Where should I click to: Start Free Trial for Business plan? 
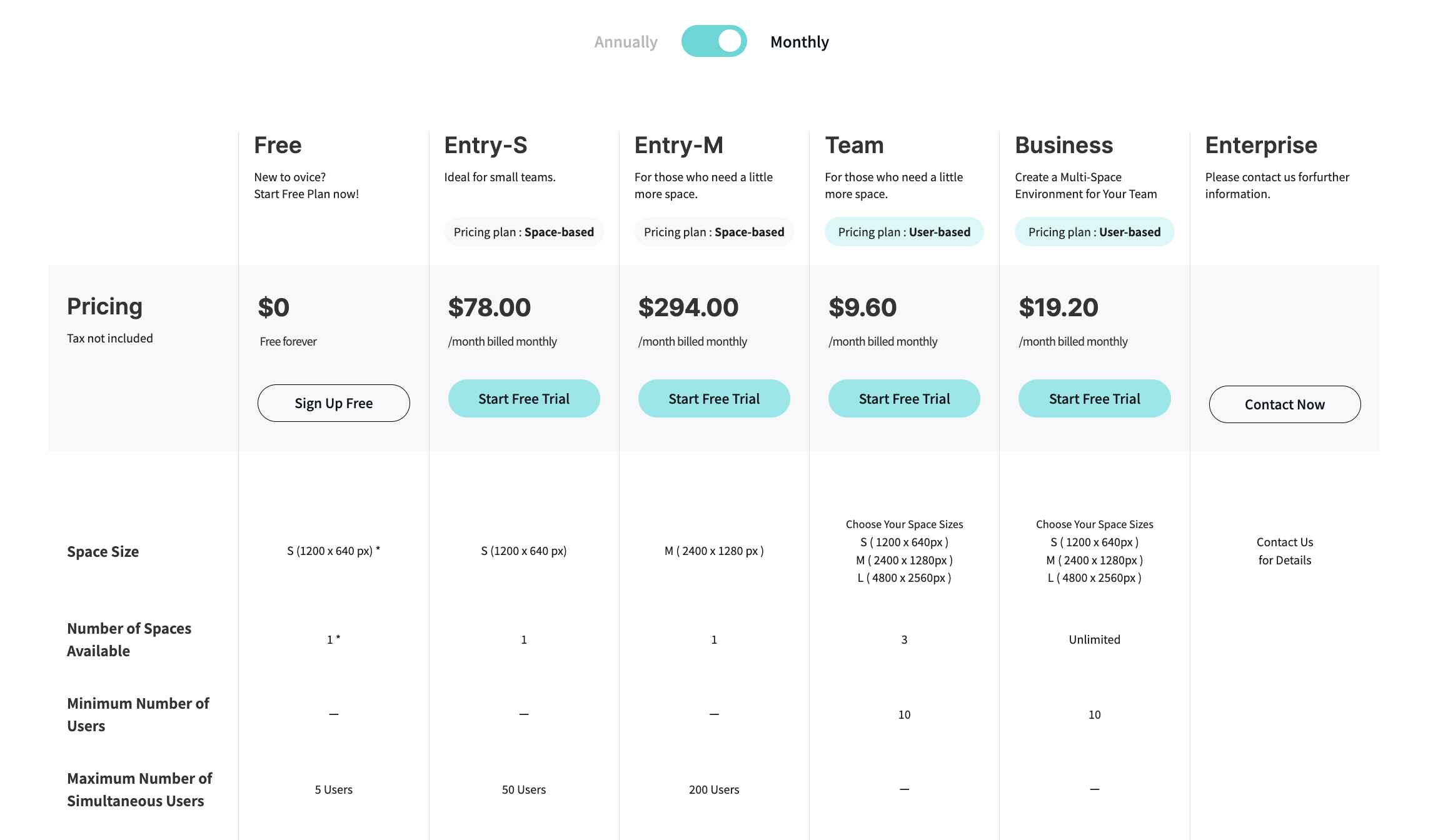pyautogui.click(x=1094, y=399)
